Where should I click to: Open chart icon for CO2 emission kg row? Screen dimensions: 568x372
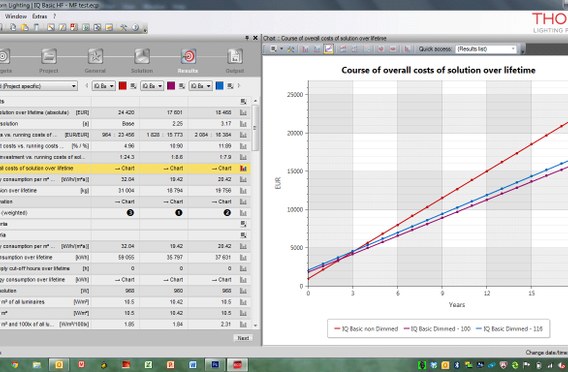click(243, 191)
